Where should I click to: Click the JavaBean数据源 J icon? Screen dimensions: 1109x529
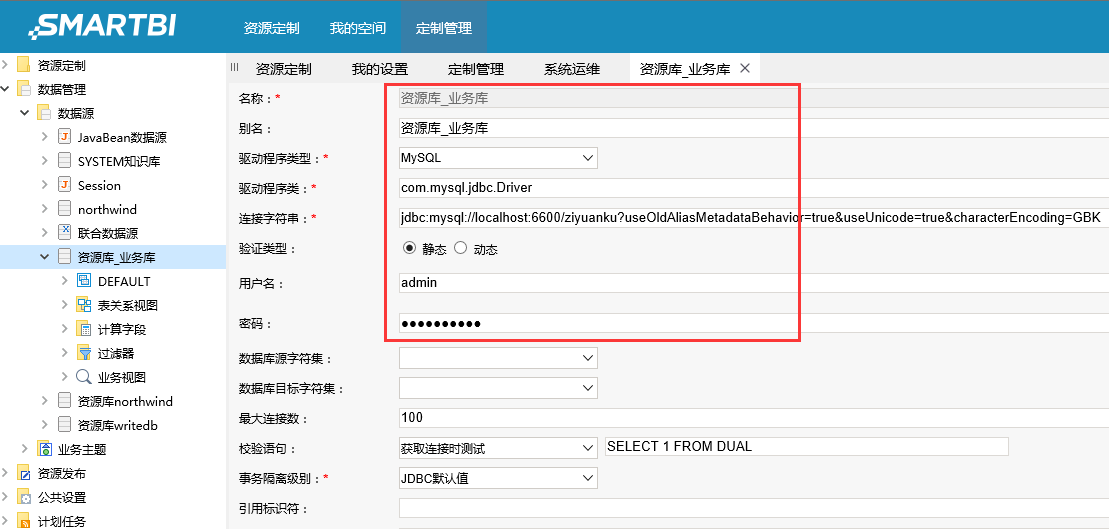pos(64,137)
